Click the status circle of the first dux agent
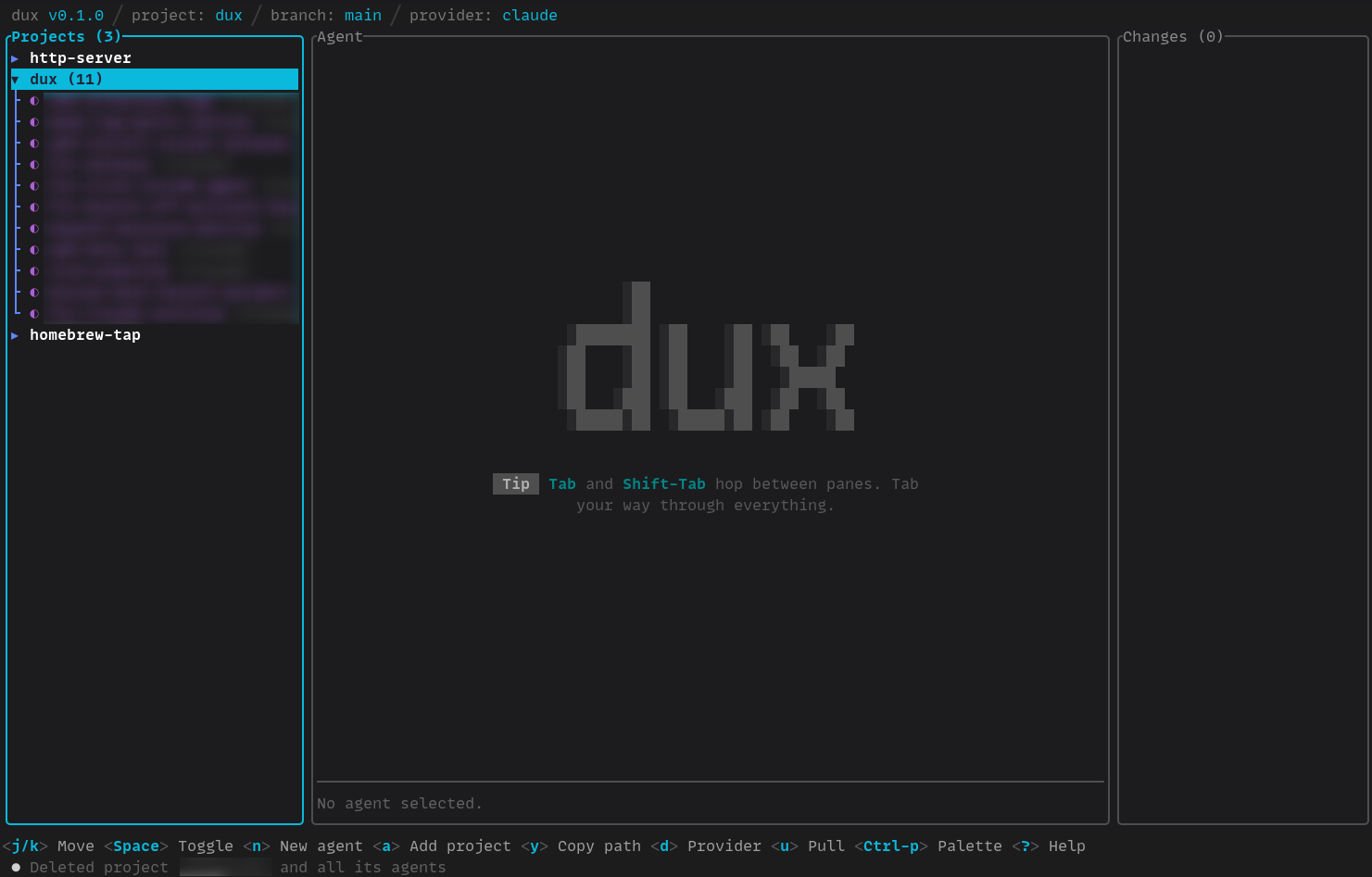 [x=33, y=101]
